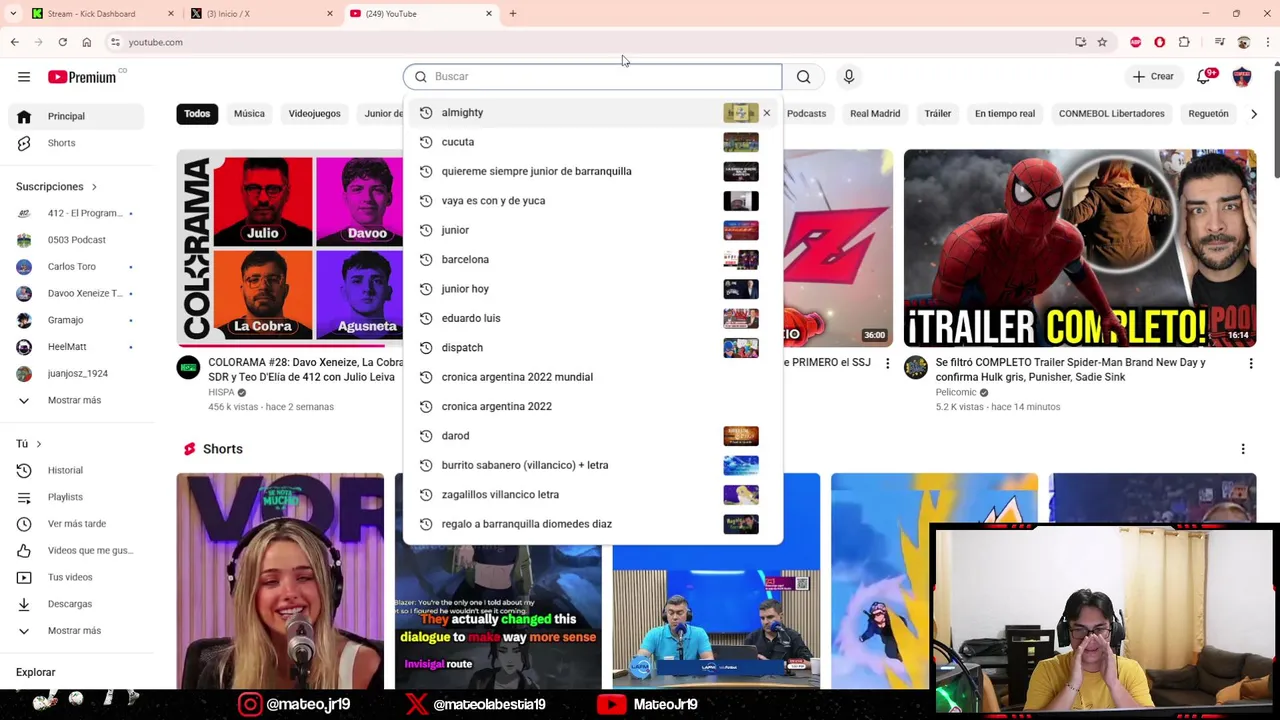This screenshot has height=720, width=1280.
Task: Open the YouTube hamburger guide menu
Action: [24, 77]
